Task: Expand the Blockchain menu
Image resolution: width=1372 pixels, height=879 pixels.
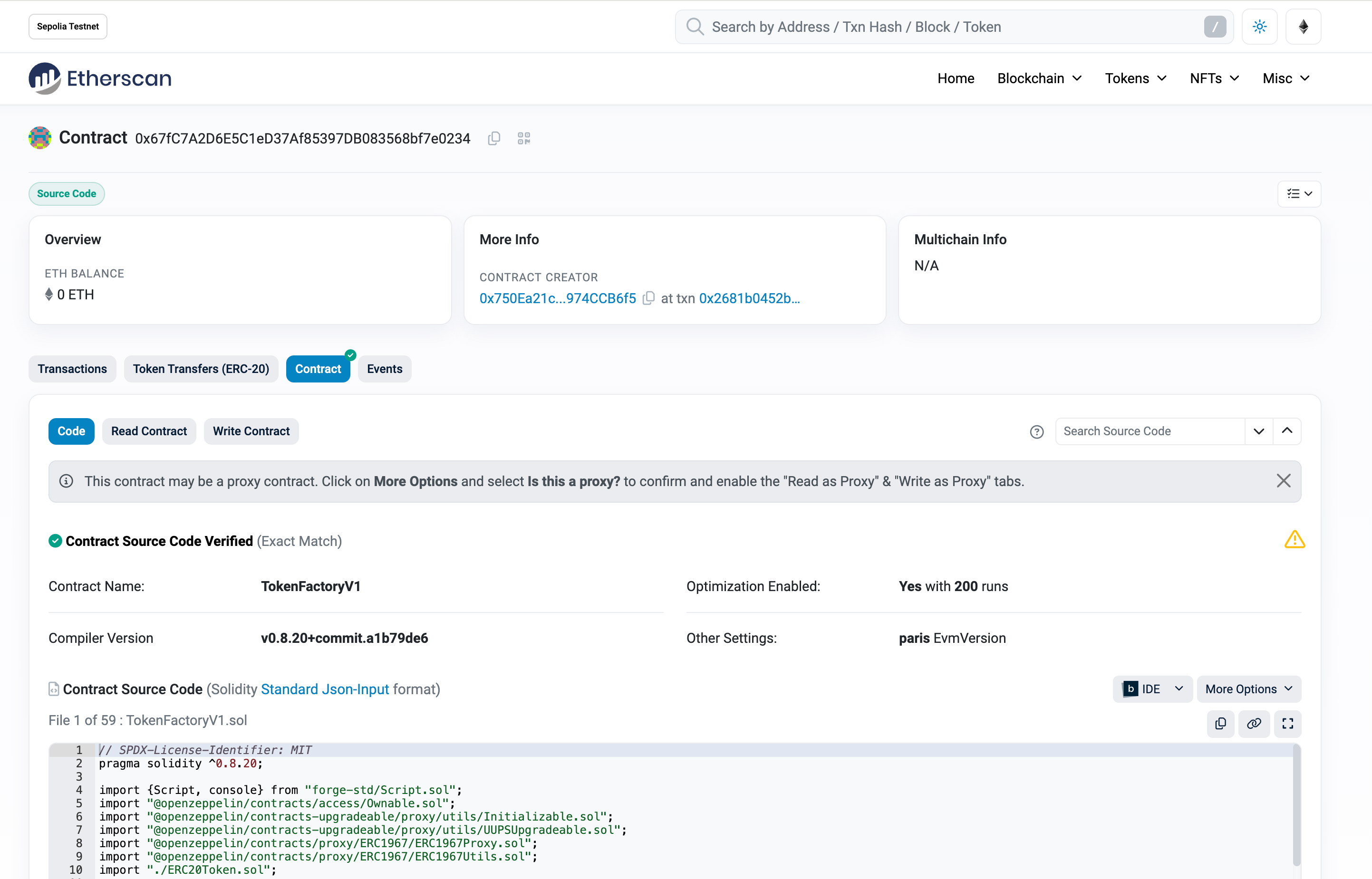Action: click(x=1039, y=78)
